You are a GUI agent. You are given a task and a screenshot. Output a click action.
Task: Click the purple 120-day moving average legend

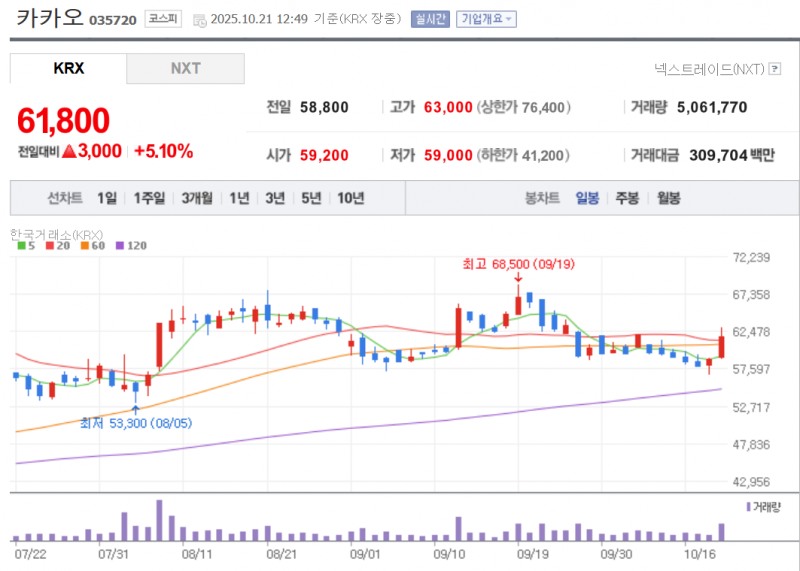click(130, 245)
